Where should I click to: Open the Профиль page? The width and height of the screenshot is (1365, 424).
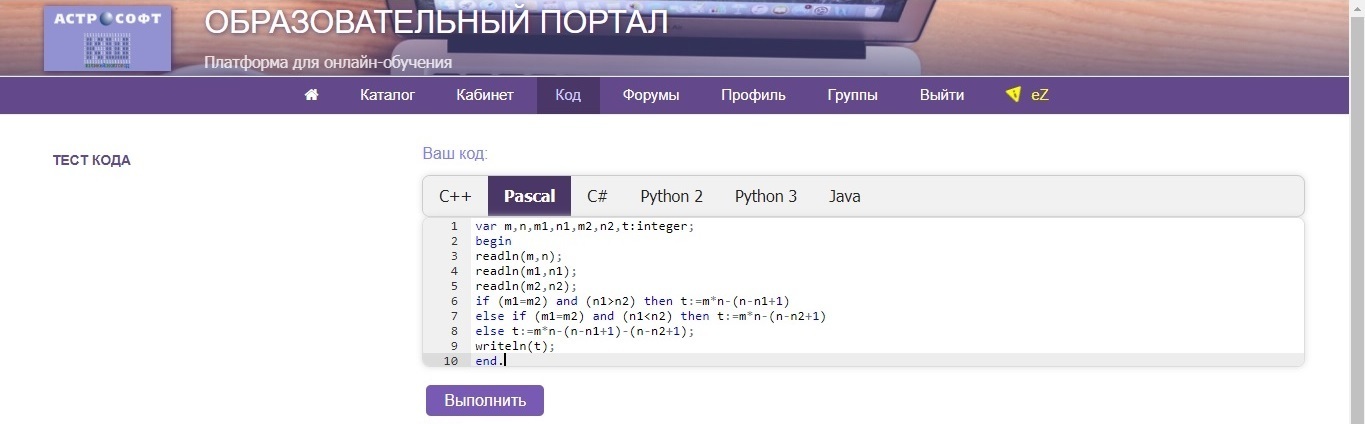pyautogui.click(x=753, y=95)
